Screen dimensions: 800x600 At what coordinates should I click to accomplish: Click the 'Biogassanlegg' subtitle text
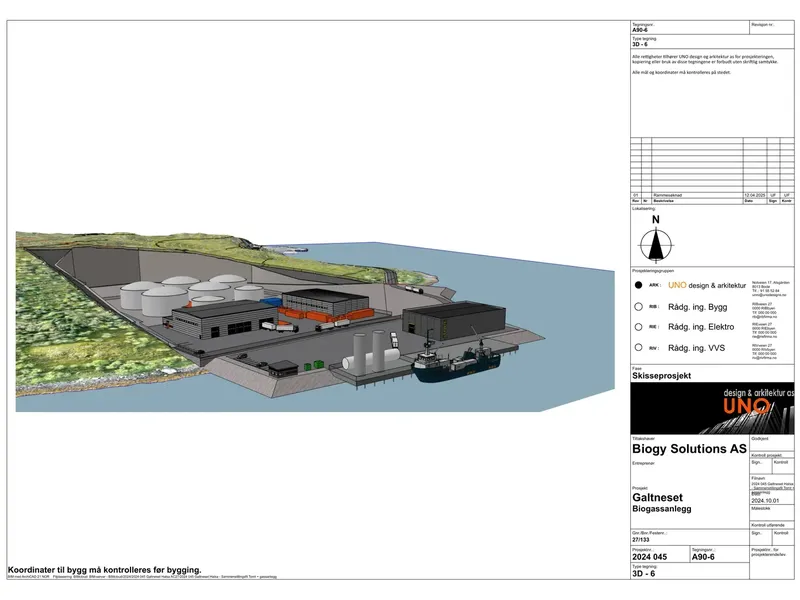[662, 509]
